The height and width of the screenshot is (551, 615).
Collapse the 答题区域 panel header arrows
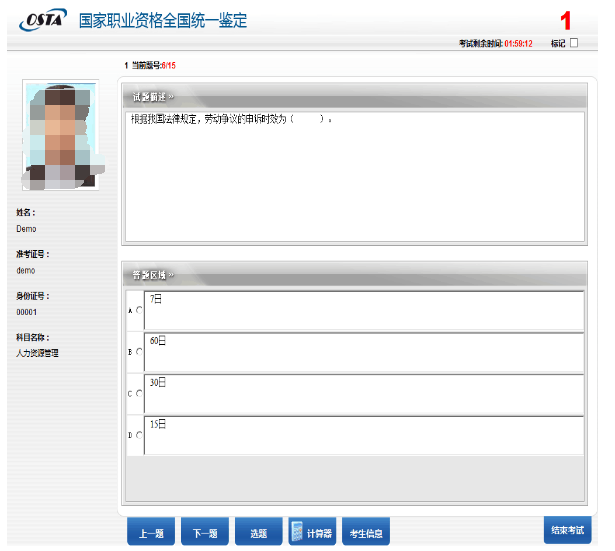(x=171, y=273)
